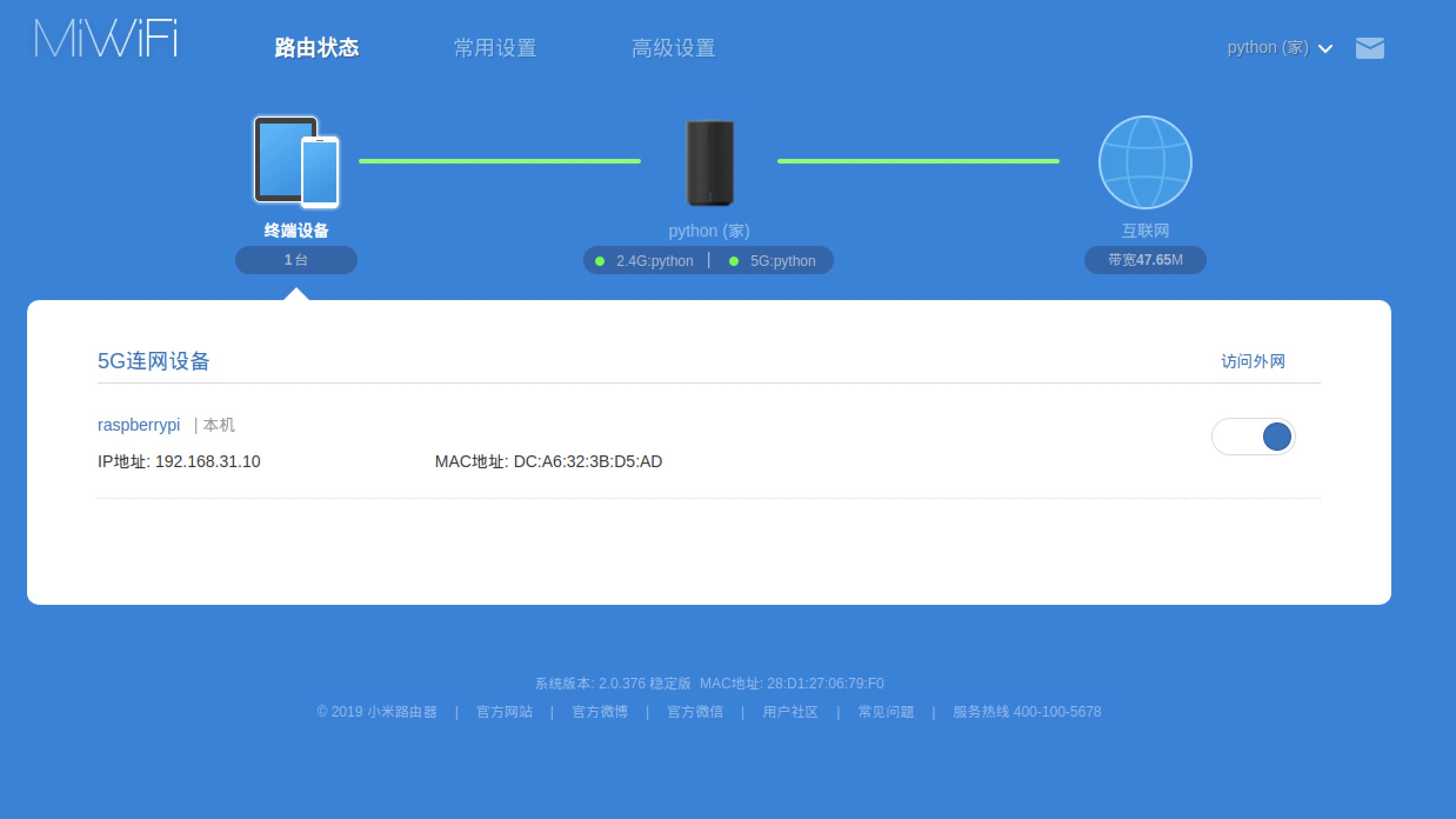Image resolution: width=1456 pixels, height=819 pixels.
Task: Click the 带宽47.65M bandwidth pill
Action: [1145, 260]
